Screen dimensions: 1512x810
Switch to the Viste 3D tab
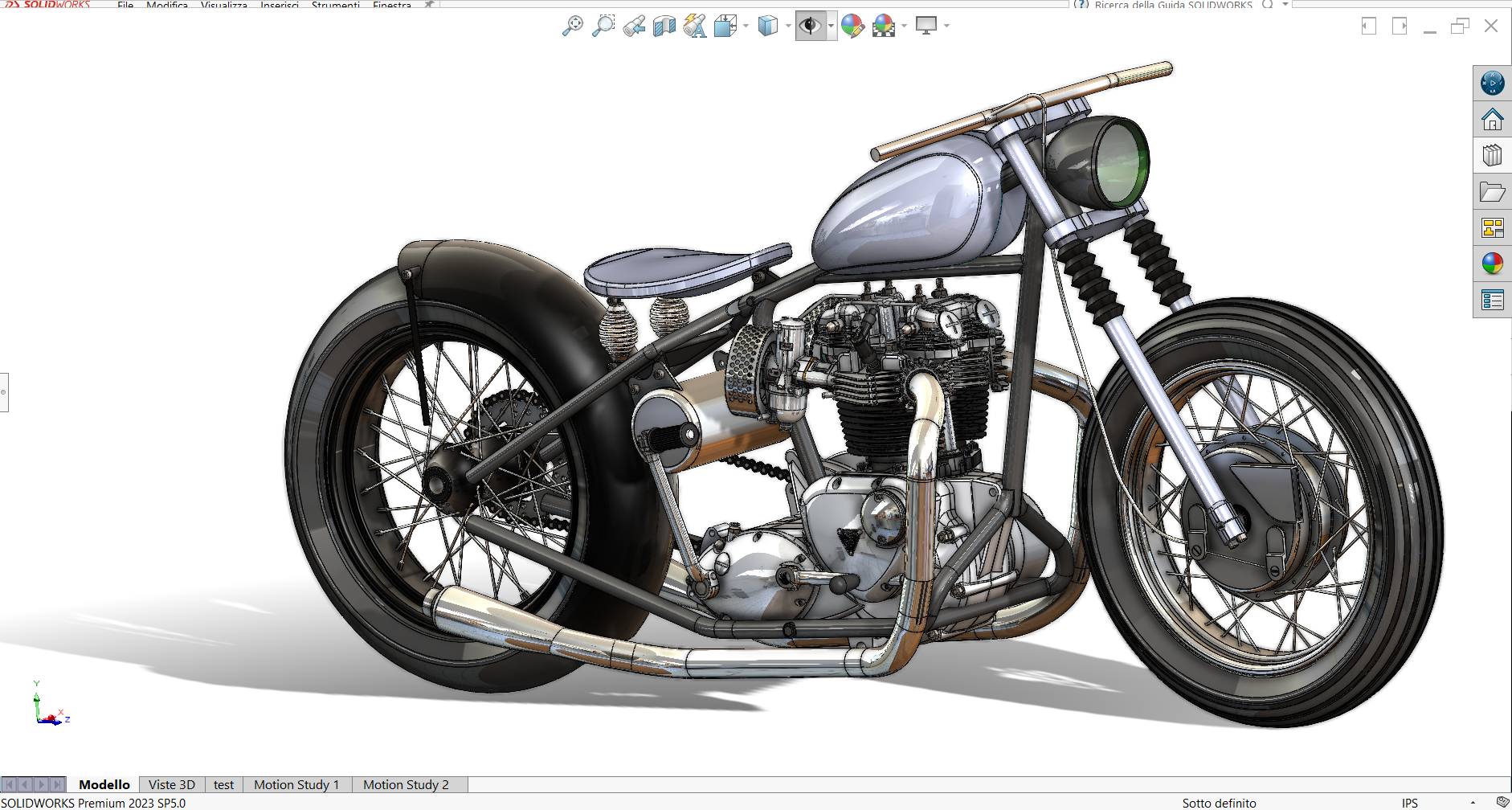click(172, 785)
